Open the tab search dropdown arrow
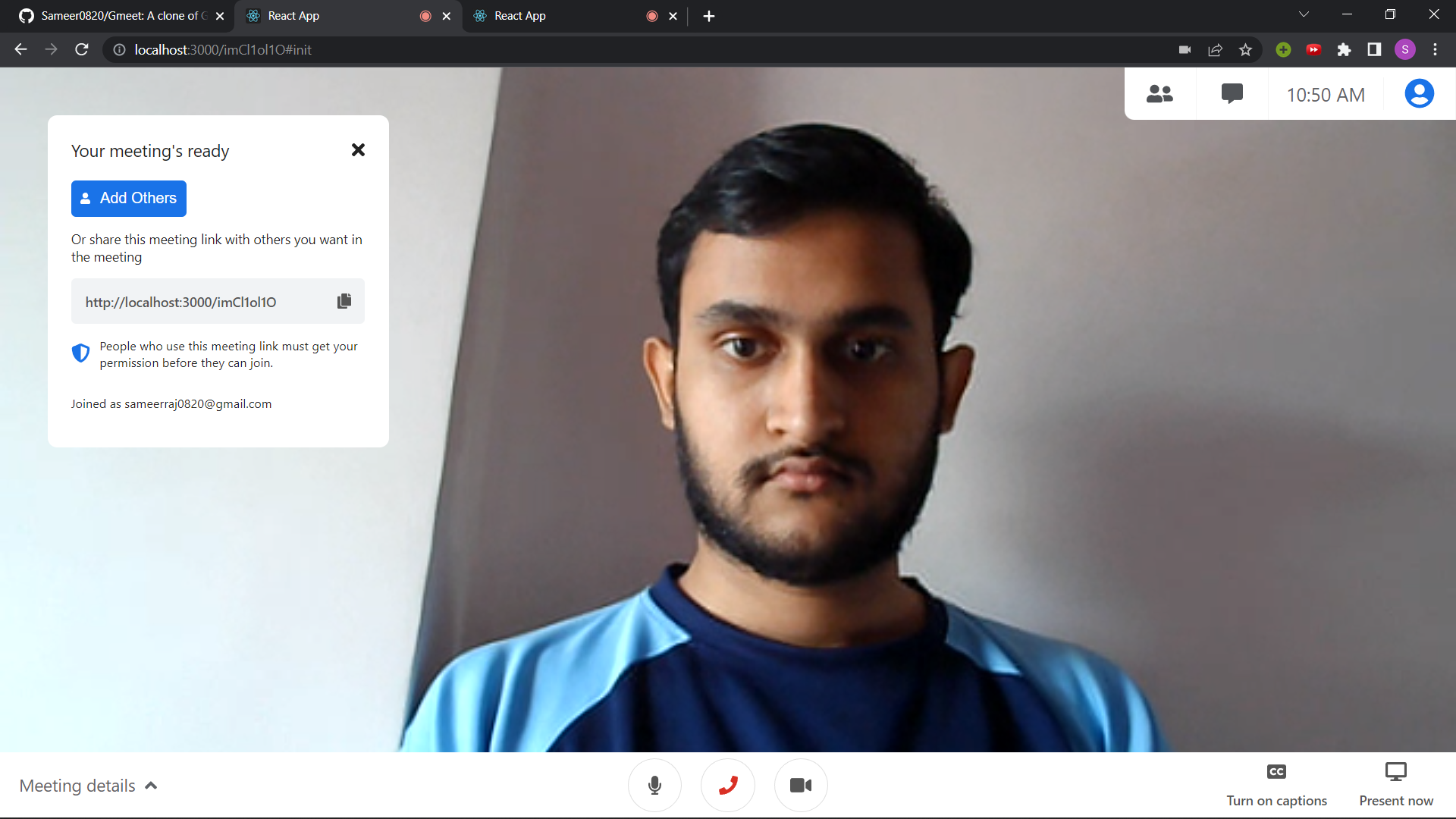 1304,15
